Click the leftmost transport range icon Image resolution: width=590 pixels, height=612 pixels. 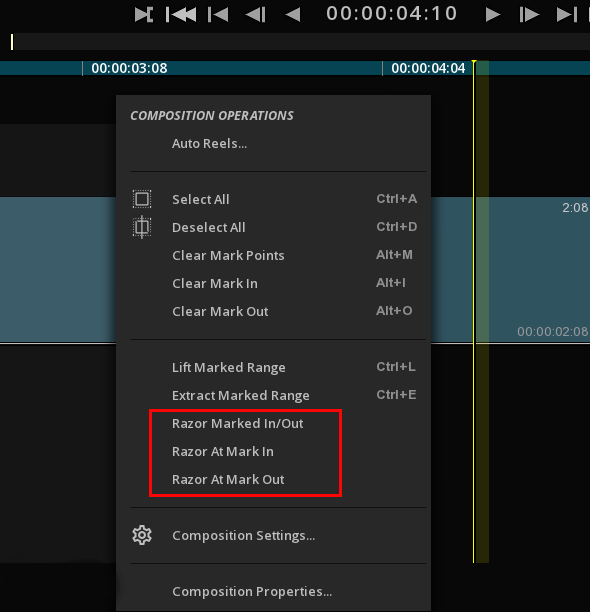144,15
